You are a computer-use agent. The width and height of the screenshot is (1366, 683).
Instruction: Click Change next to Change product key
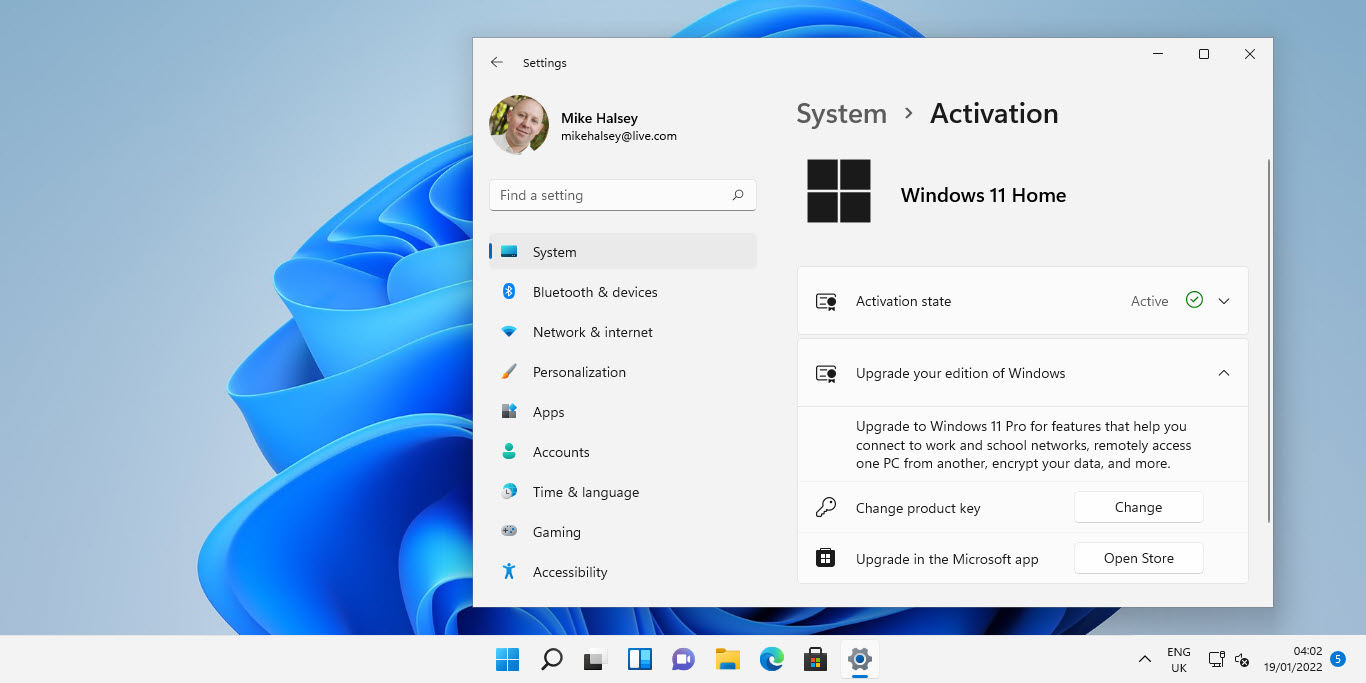click(x=1138, y=507)
